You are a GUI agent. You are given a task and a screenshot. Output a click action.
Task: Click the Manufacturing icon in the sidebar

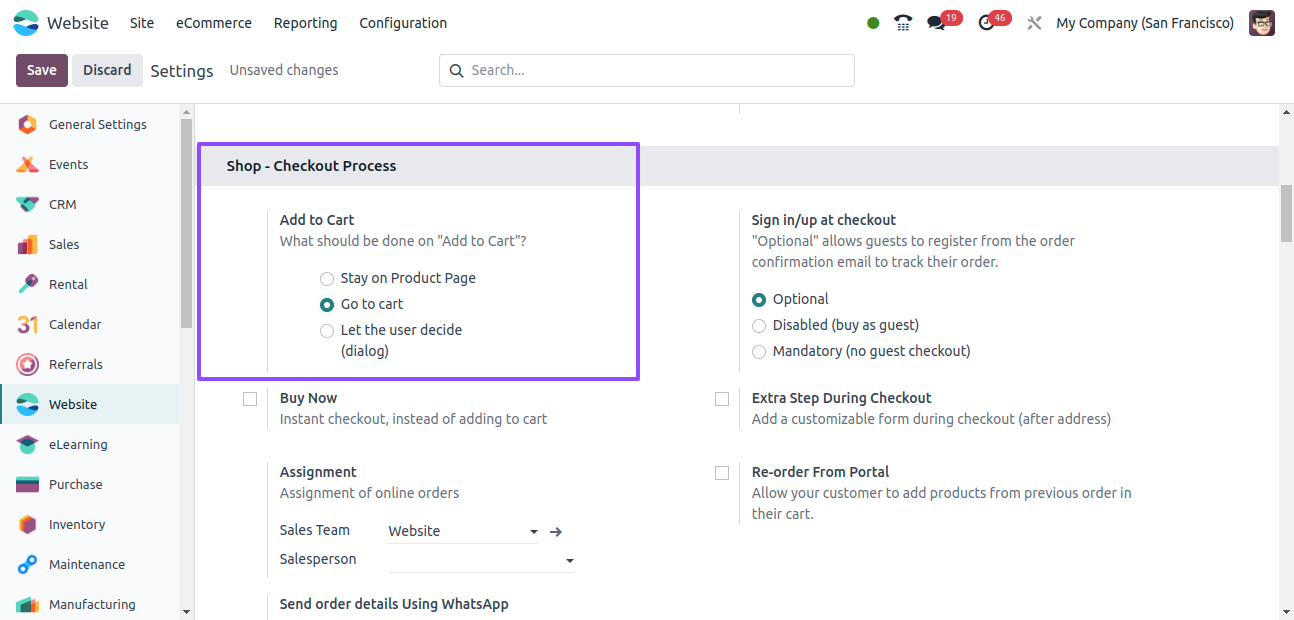pos(28,604)
